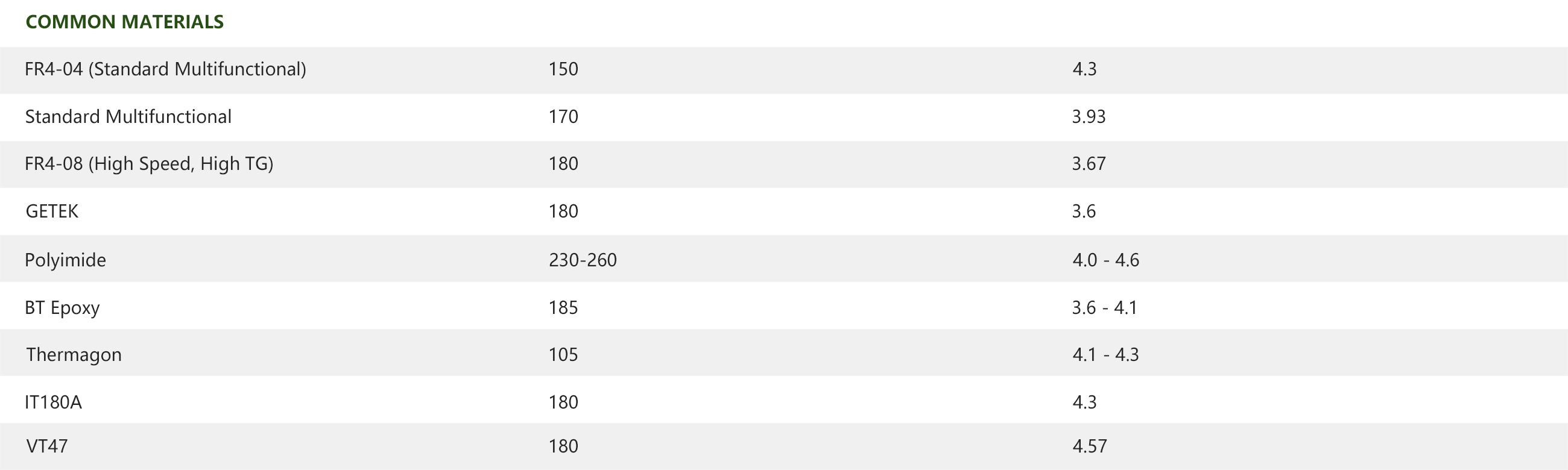Click the 185 value for BT Epoxy
This screenshot has width=1568, height=470.
tap(563, 307)
